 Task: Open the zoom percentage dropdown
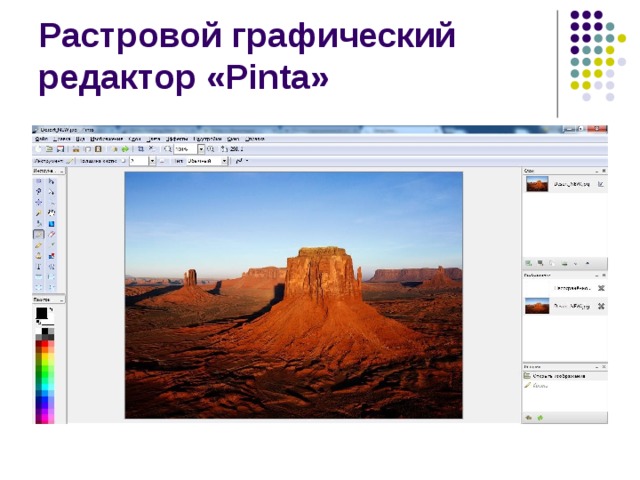click(201, 149)
